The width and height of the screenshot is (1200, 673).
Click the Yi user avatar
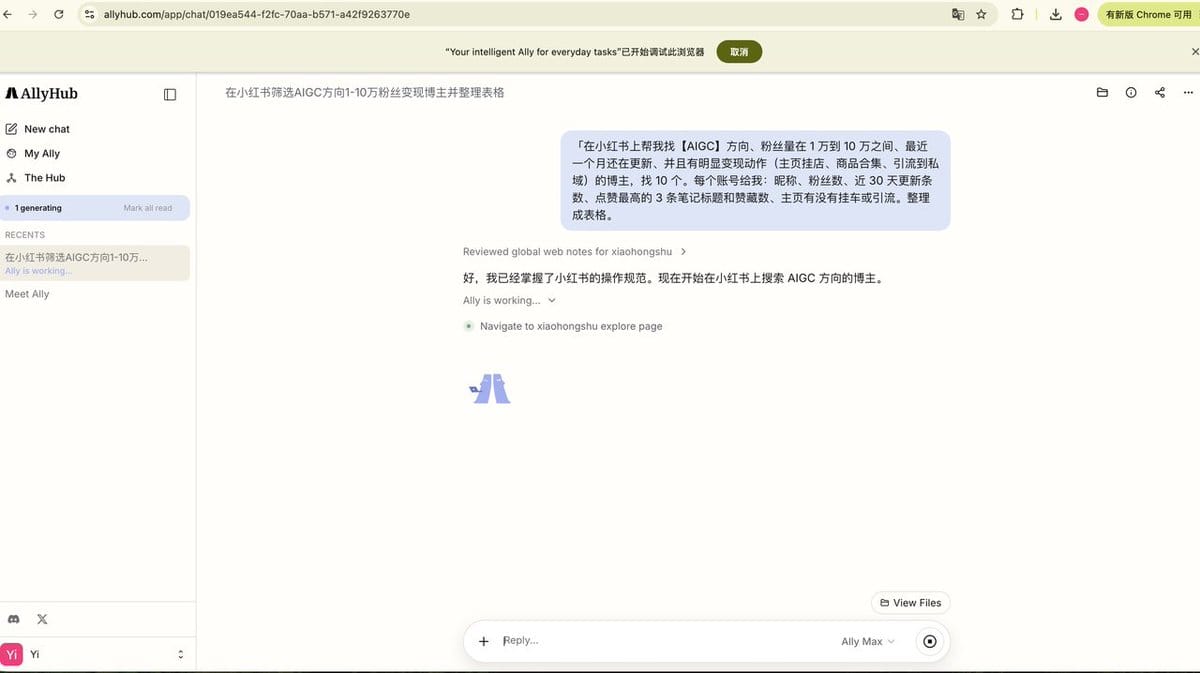point(12,654)
